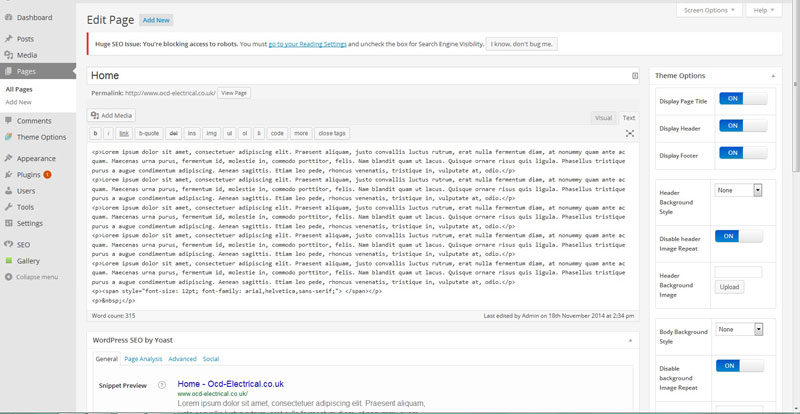Expand the Screen Options panel
Image resolution: width=800 pixels, height=414 pixels.
tap(709, 10)
